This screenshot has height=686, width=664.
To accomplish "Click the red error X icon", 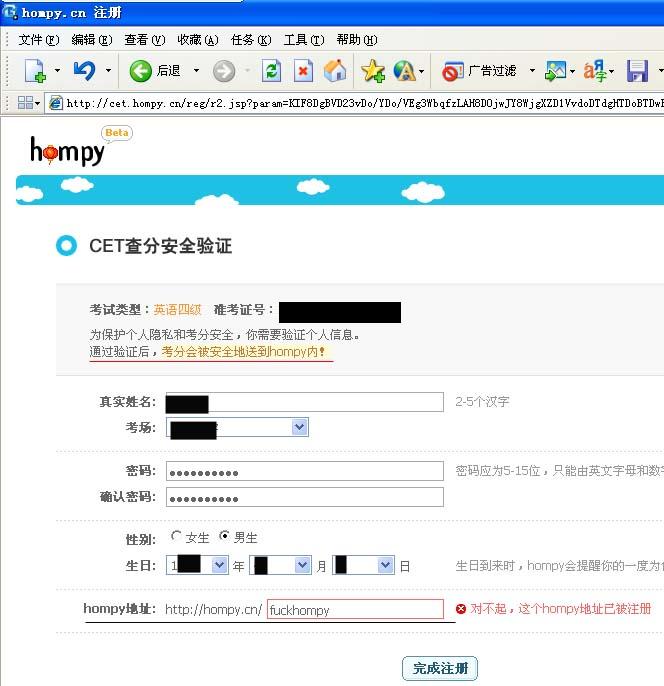I will pos(461,609).
